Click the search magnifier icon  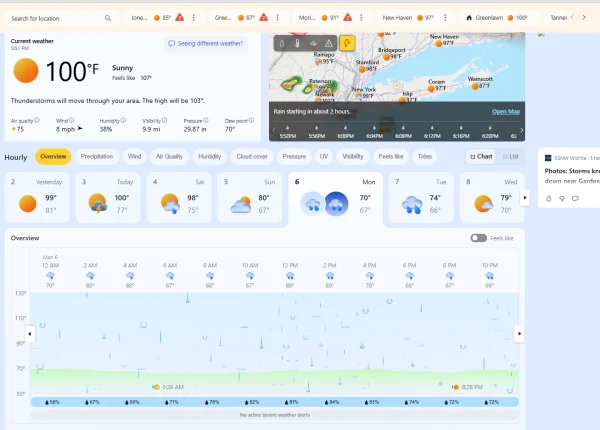(x=108, y=18)
